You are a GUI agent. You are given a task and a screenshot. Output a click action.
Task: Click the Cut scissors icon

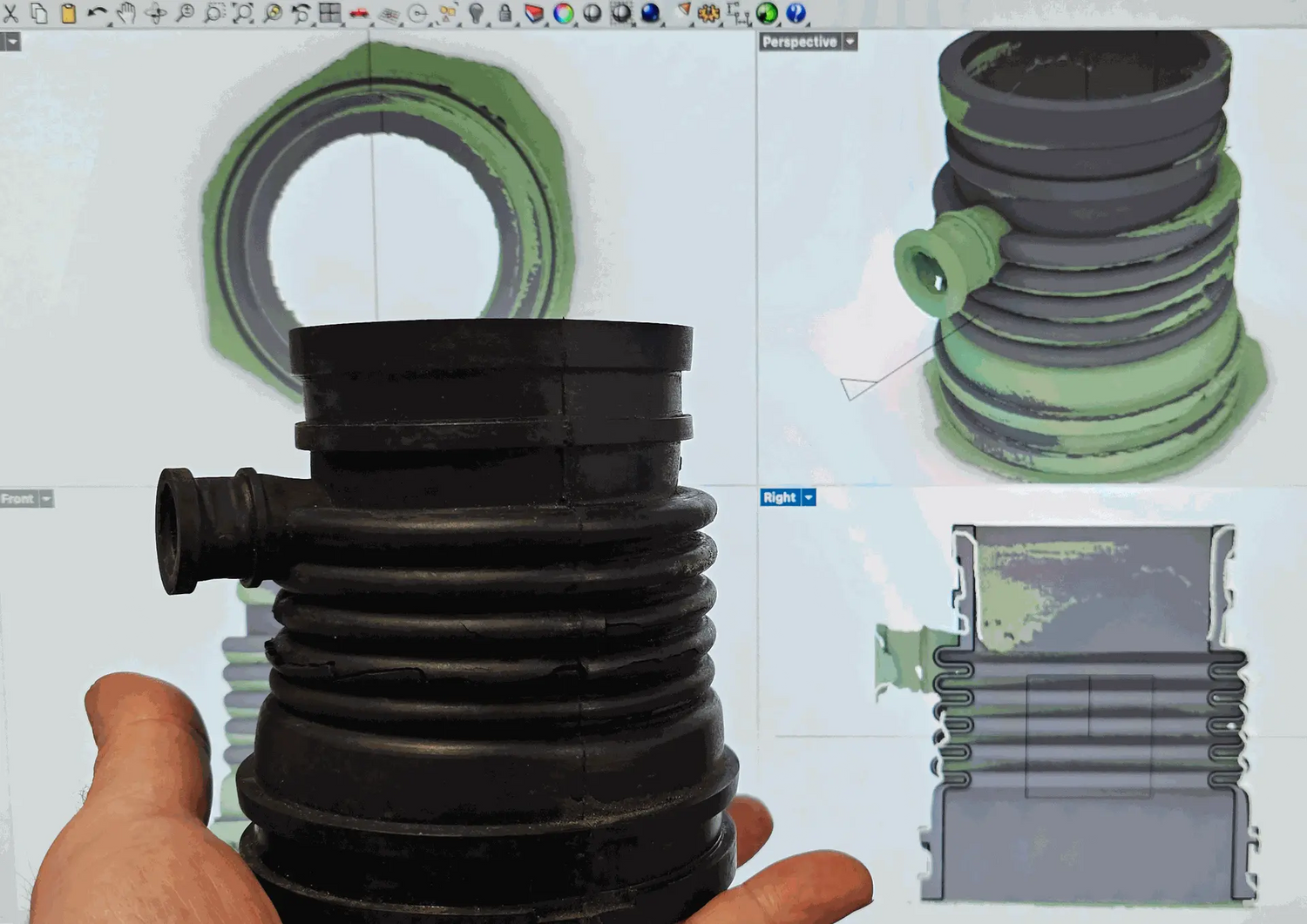coord(10,12)
